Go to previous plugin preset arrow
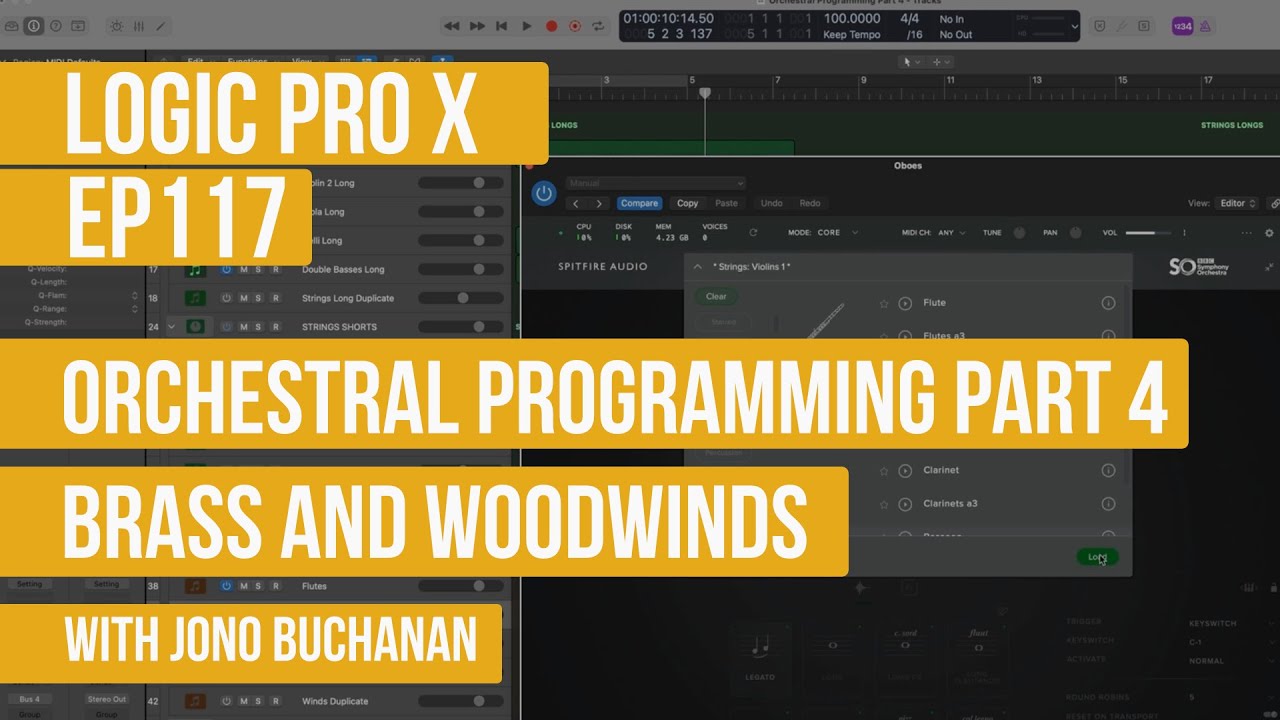 tap(575, 203)
